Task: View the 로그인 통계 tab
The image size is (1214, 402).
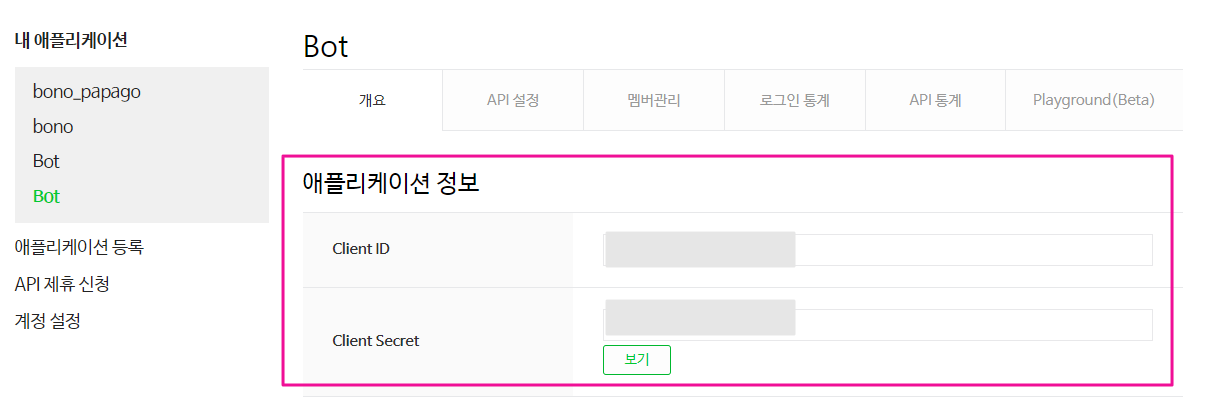Action: [x=795, y=100]
